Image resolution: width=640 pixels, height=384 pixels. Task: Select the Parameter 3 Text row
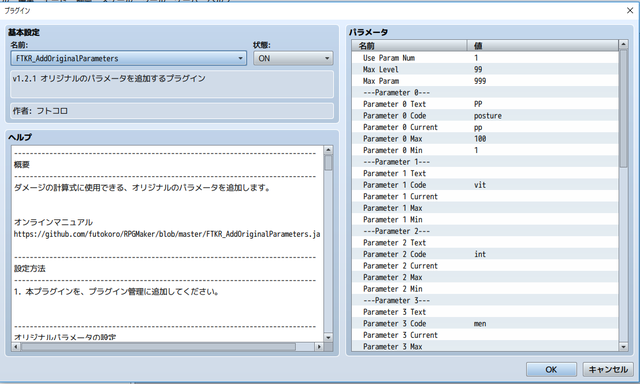[x=485, y=312]
